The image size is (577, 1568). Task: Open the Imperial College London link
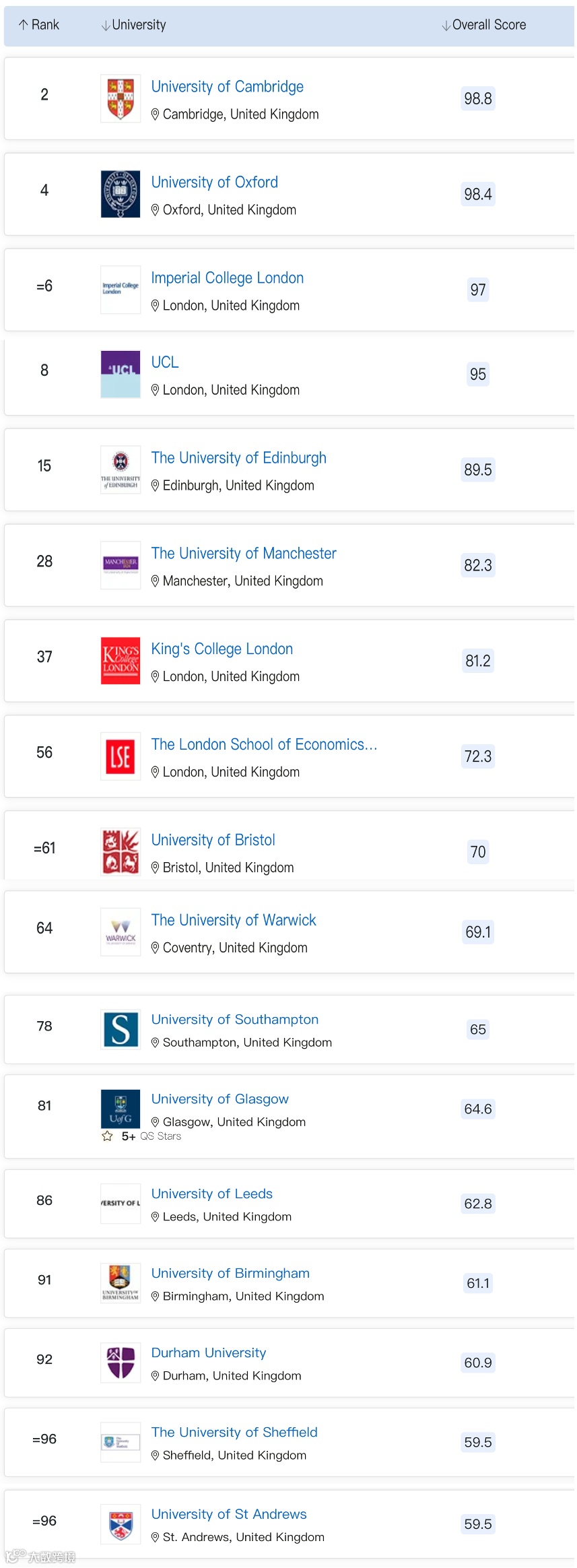tap(227, 277)
